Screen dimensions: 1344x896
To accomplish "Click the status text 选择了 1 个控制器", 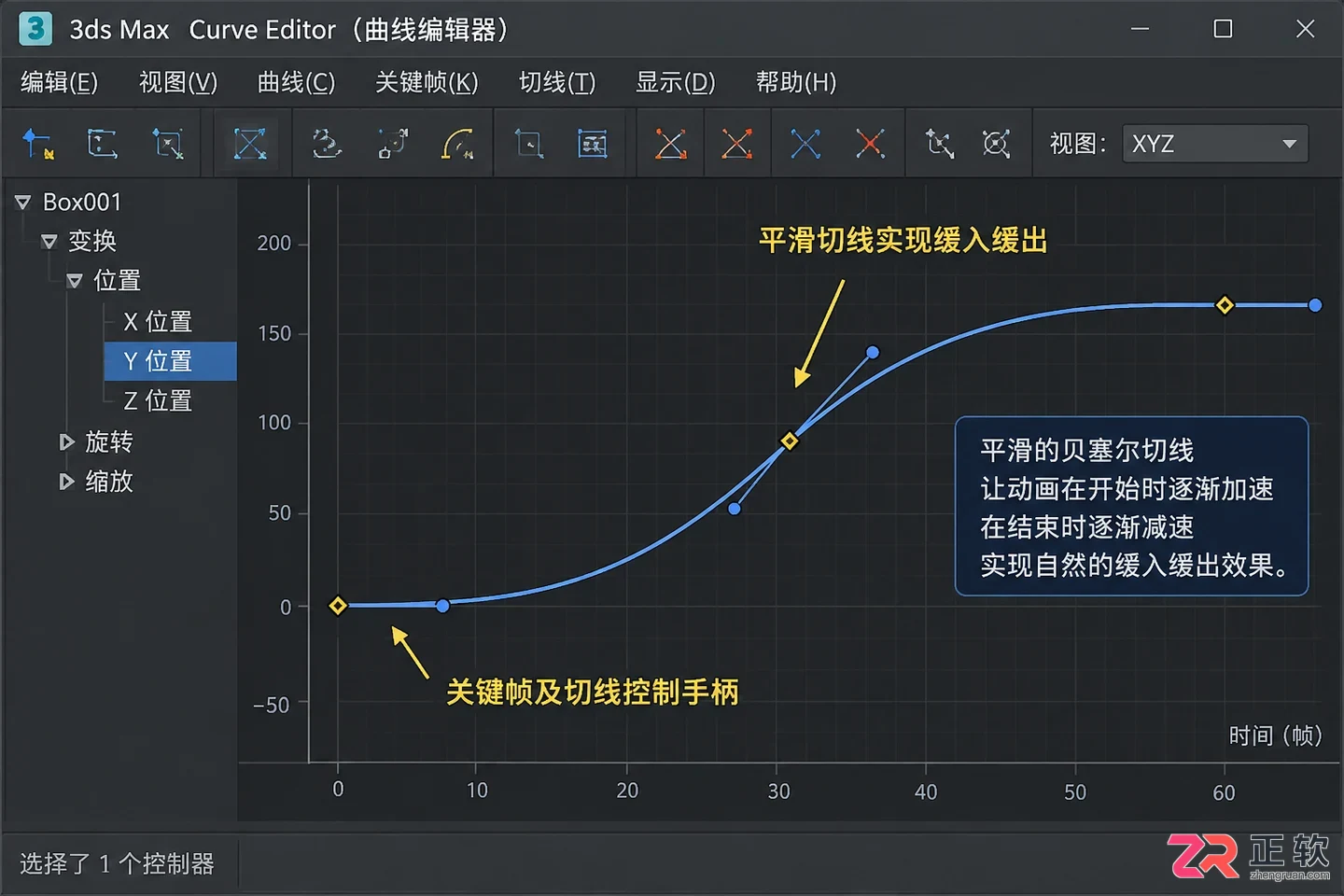I will coord(117,863).
